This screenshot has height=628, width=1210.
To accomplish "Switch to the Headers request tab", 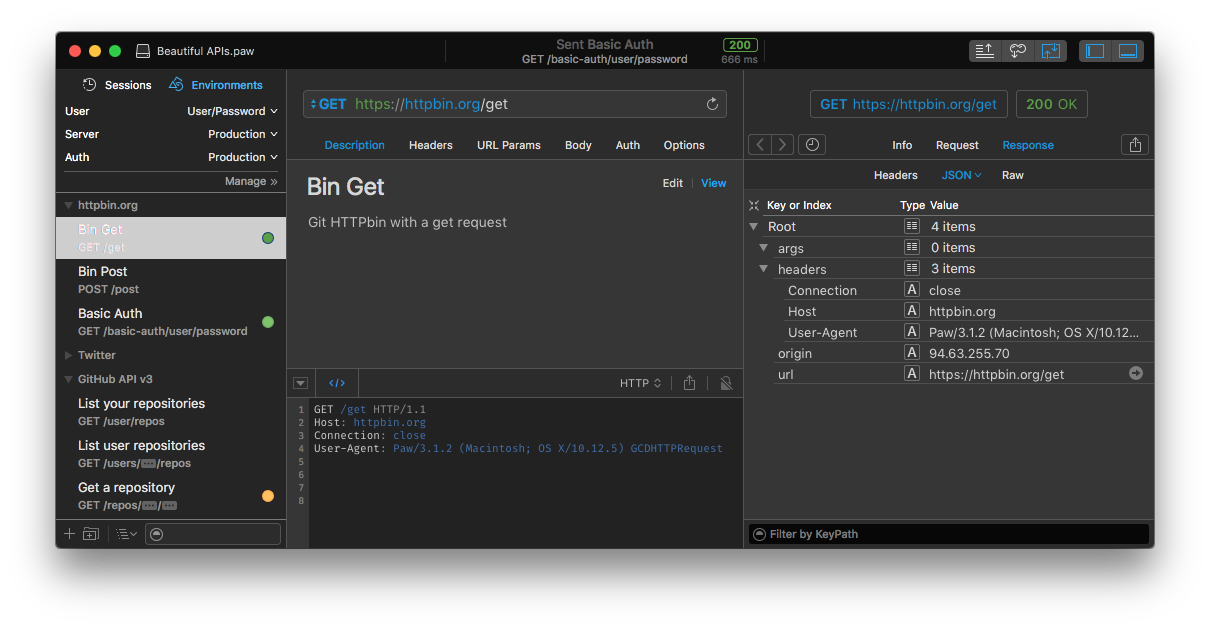I will click(x=431, y=145).
